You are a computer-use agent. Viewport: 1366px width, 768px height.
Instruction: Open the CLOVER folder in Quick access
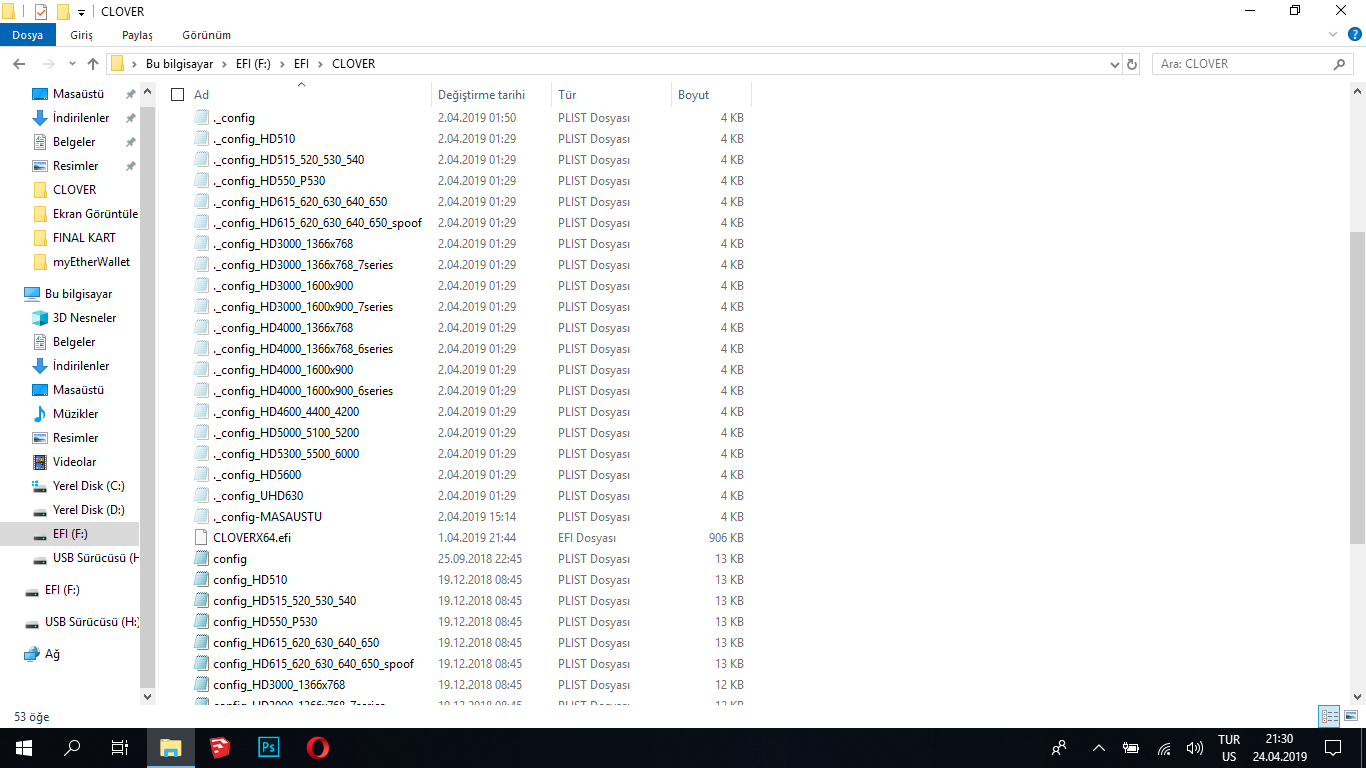(74, 190)
